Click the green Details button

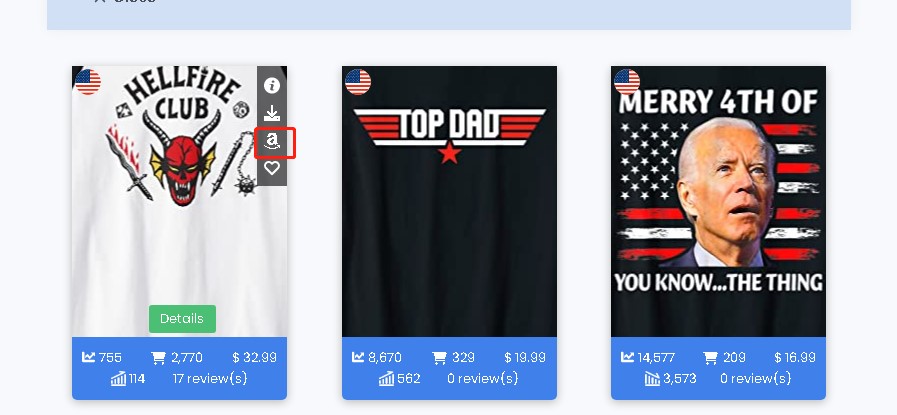(x=182, y=319)
